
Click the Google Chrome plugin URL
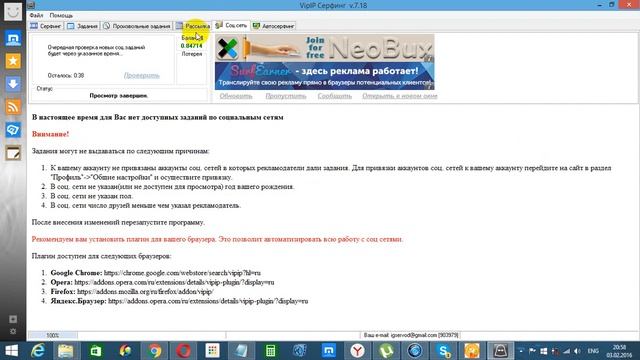click(182, 273)
